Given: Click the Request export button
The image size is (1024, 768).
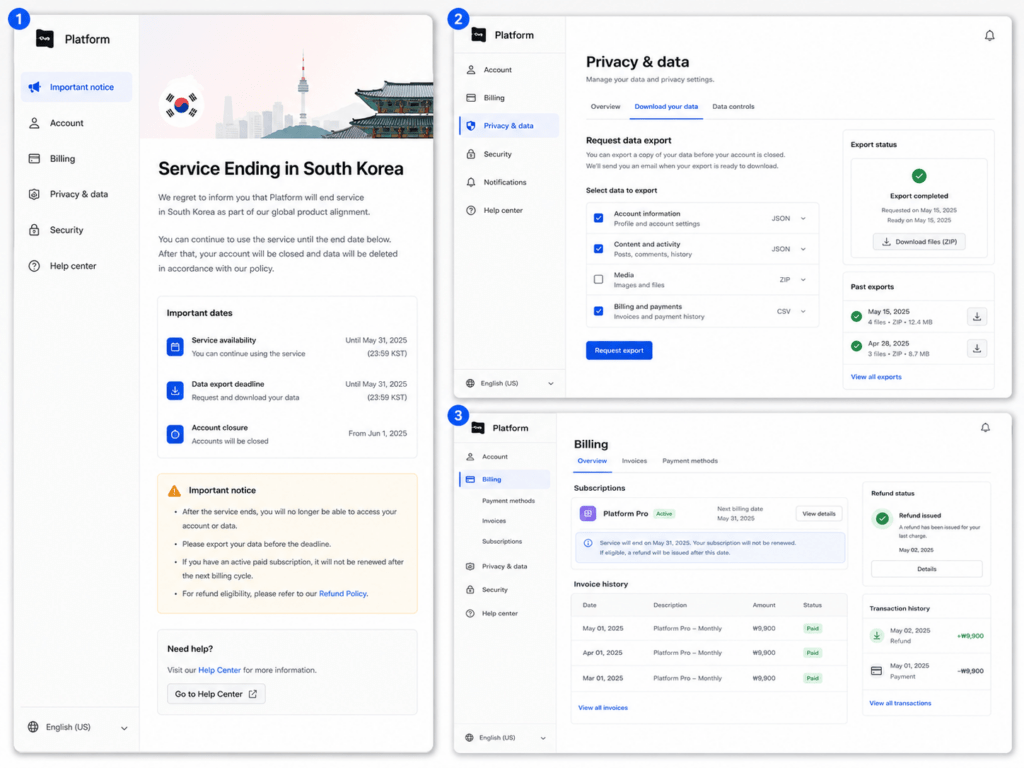Looking at the screenshot, I should [618, 351].
